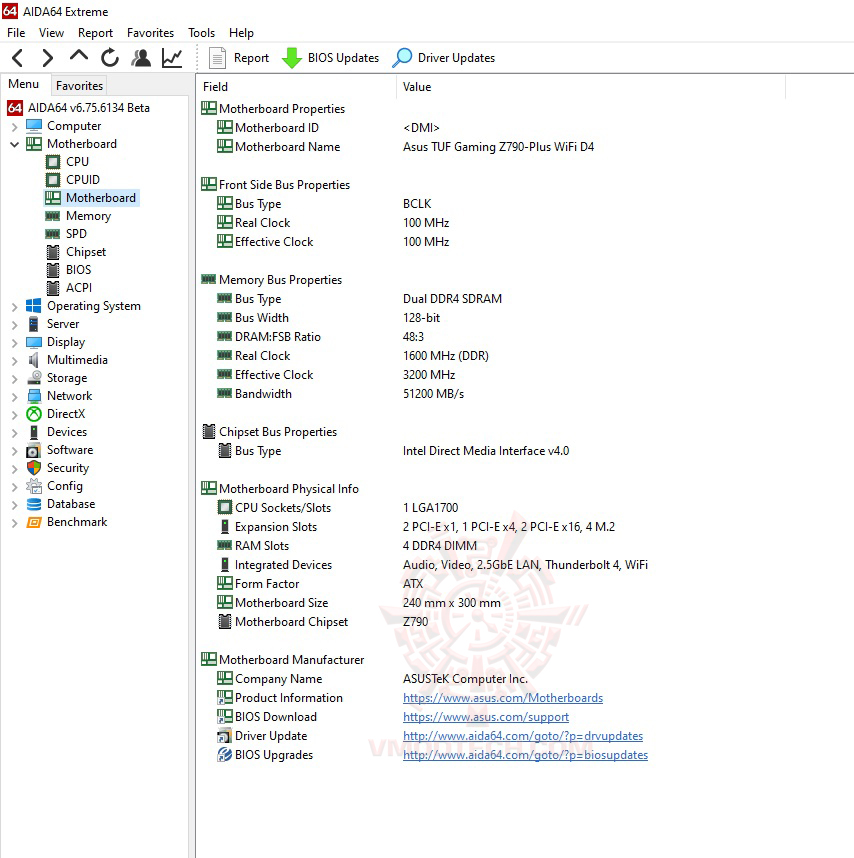The image size is (854, 858).
Task: Open the biosupdates BIOS upgrades link
Action: [x=525, y=755]
